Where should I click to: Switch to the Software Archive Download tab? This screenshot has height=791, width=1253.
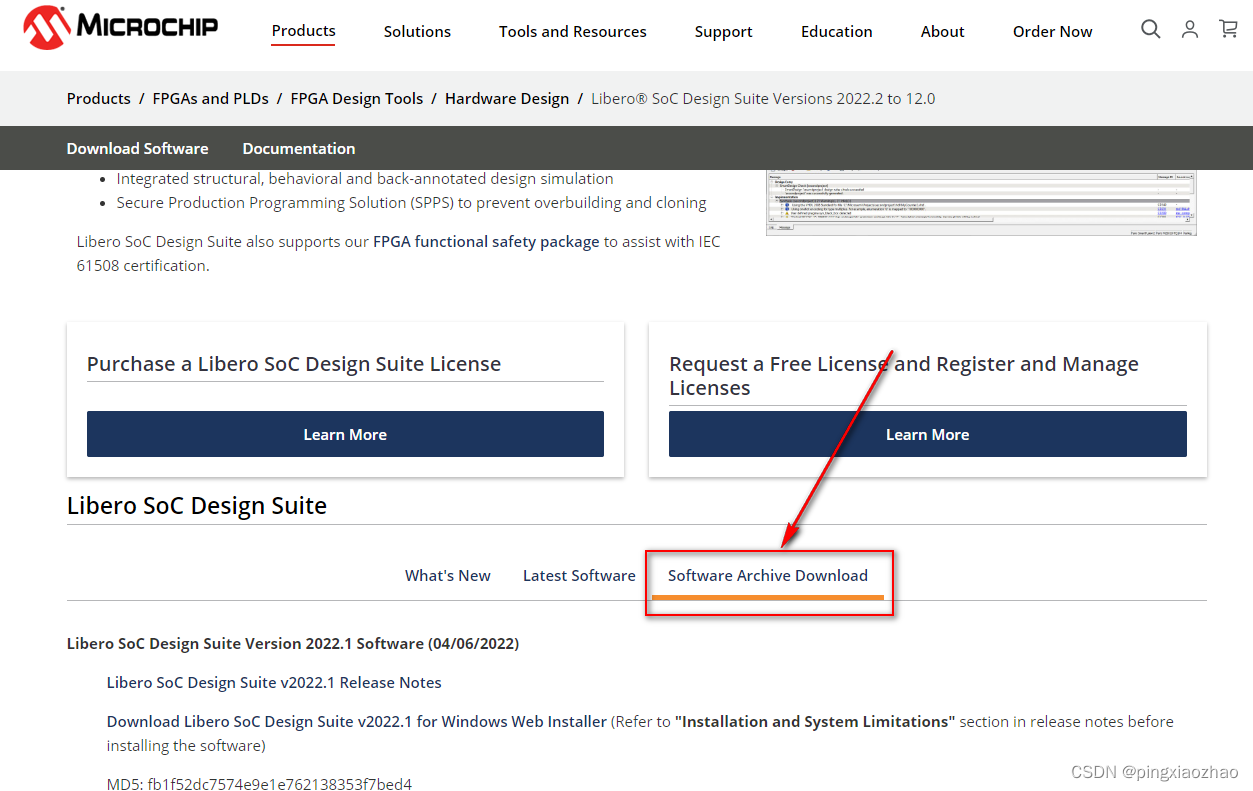tap(768, 575)
